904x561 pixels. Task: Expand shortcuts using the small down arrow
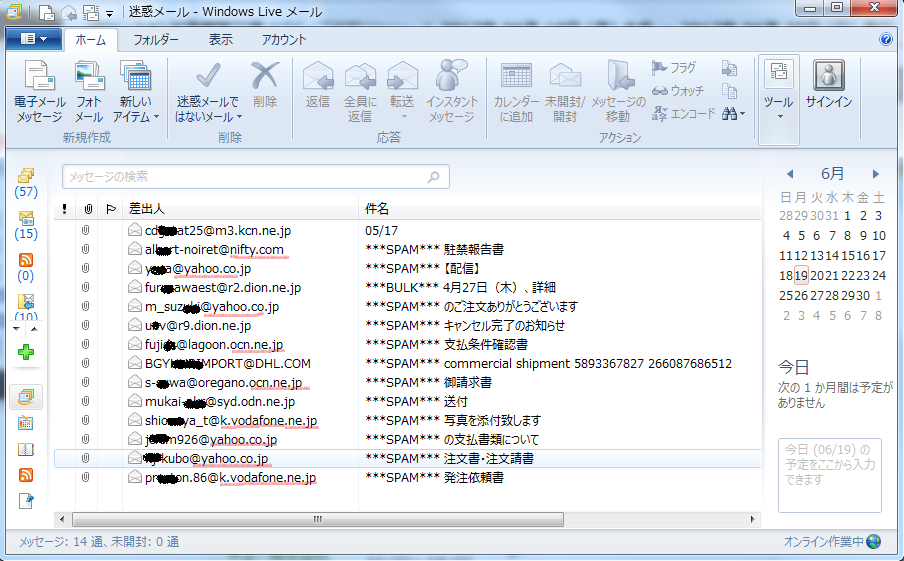[16, 329]
